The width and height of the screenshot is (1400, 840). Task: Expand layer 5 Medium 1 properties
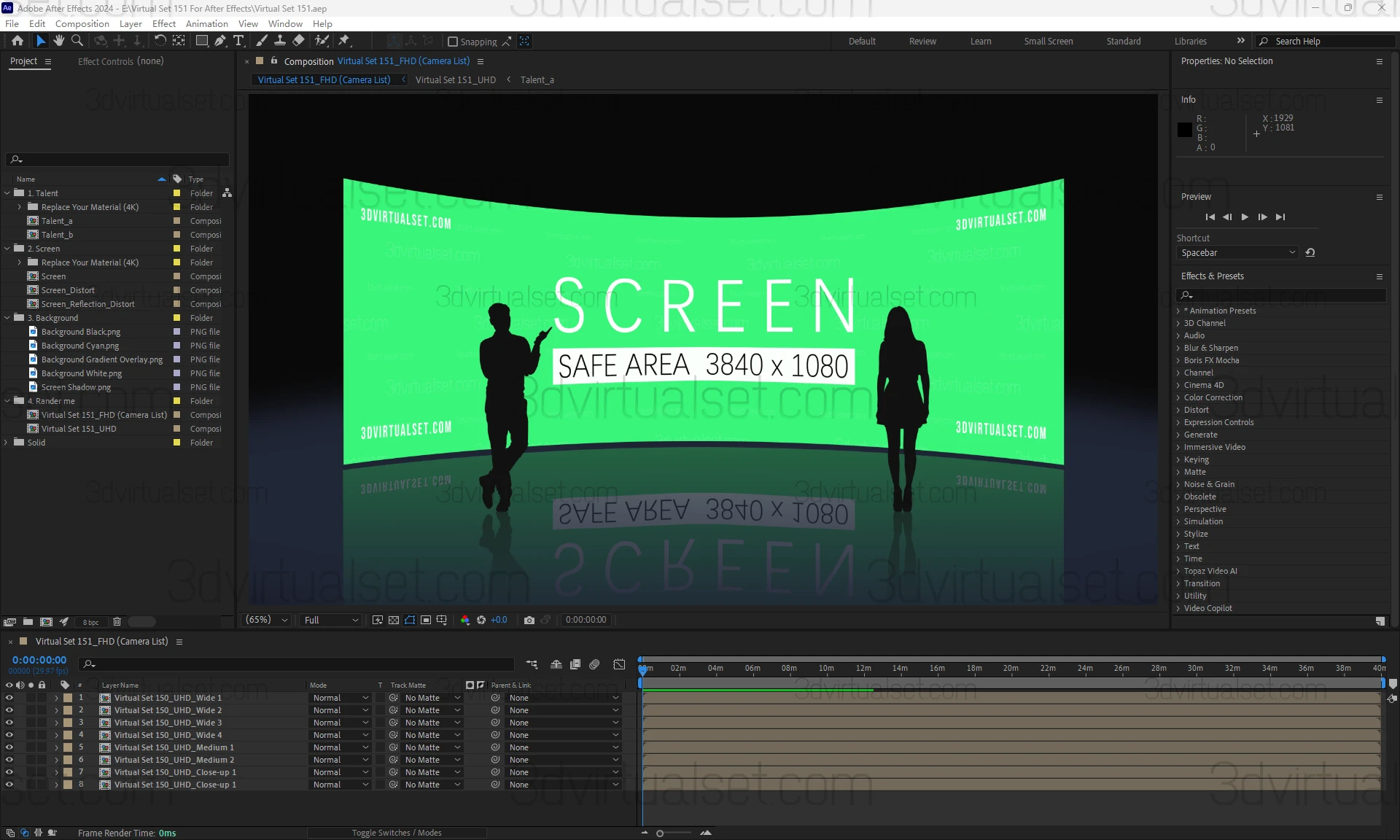click(x=56, y=747)
